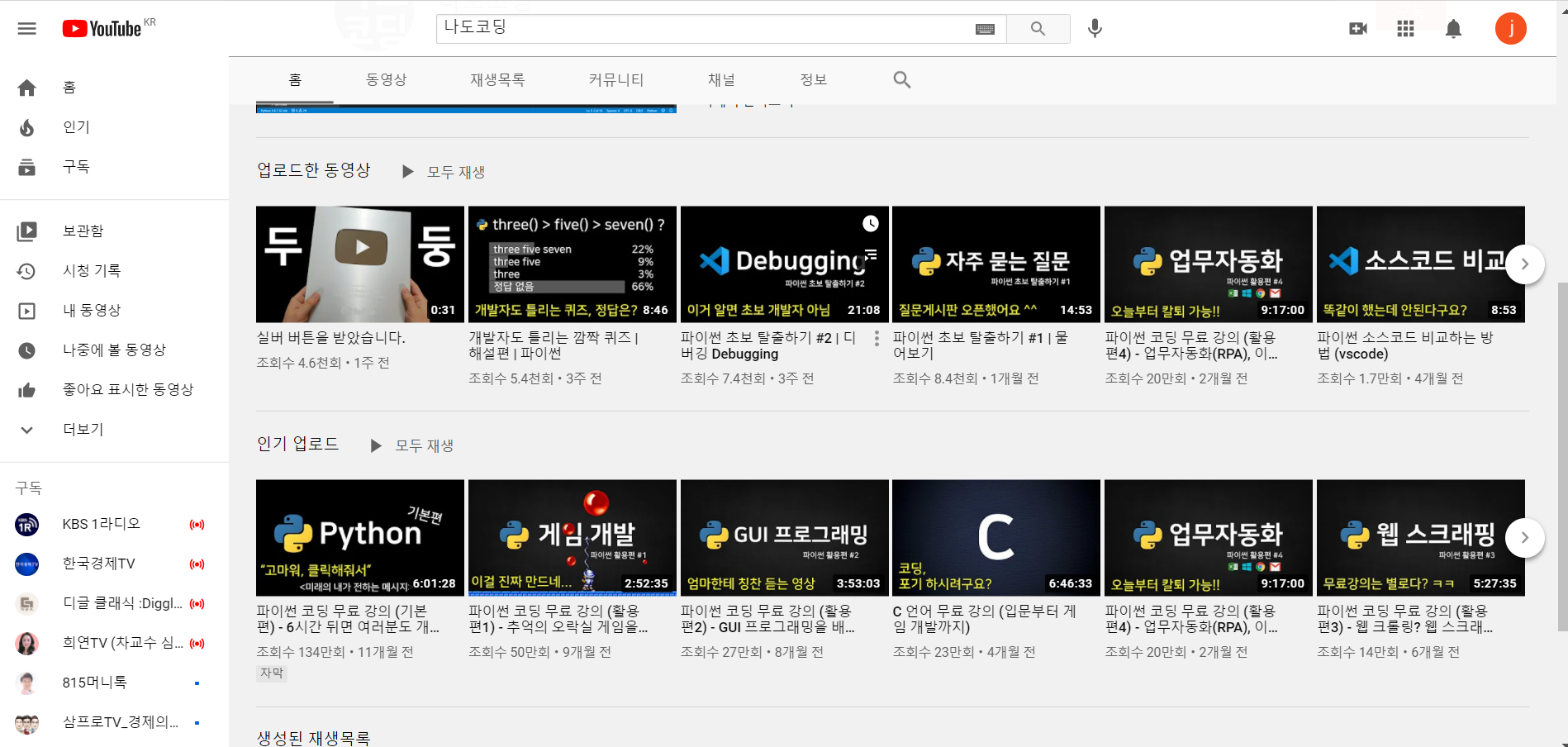Open the Python 기본편 thumbnail
Image resolution: width=1568 pixels, height=747 pixels.
360,538
